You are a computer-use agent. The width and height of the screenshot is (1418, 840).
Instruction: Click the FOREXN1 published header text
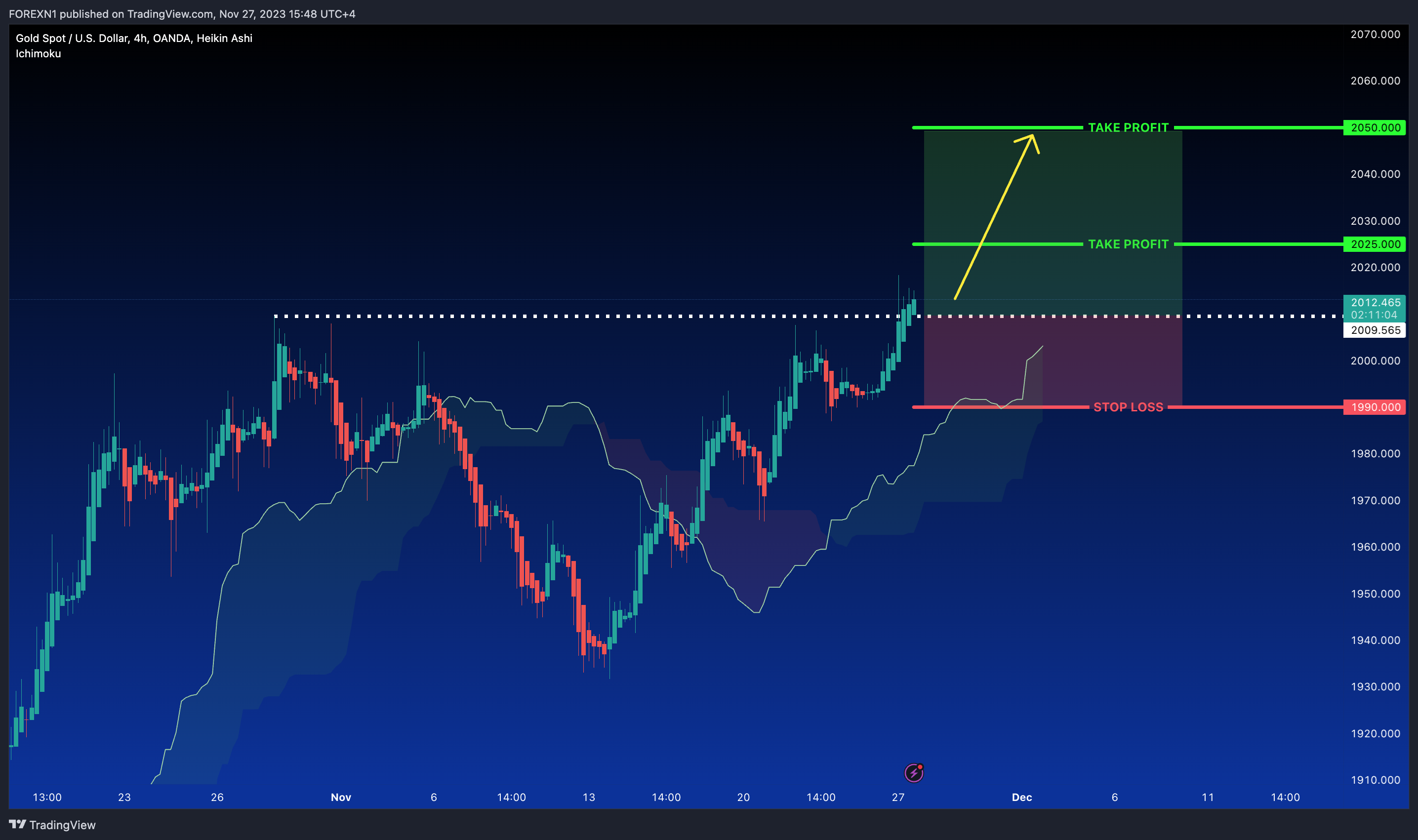182,14
